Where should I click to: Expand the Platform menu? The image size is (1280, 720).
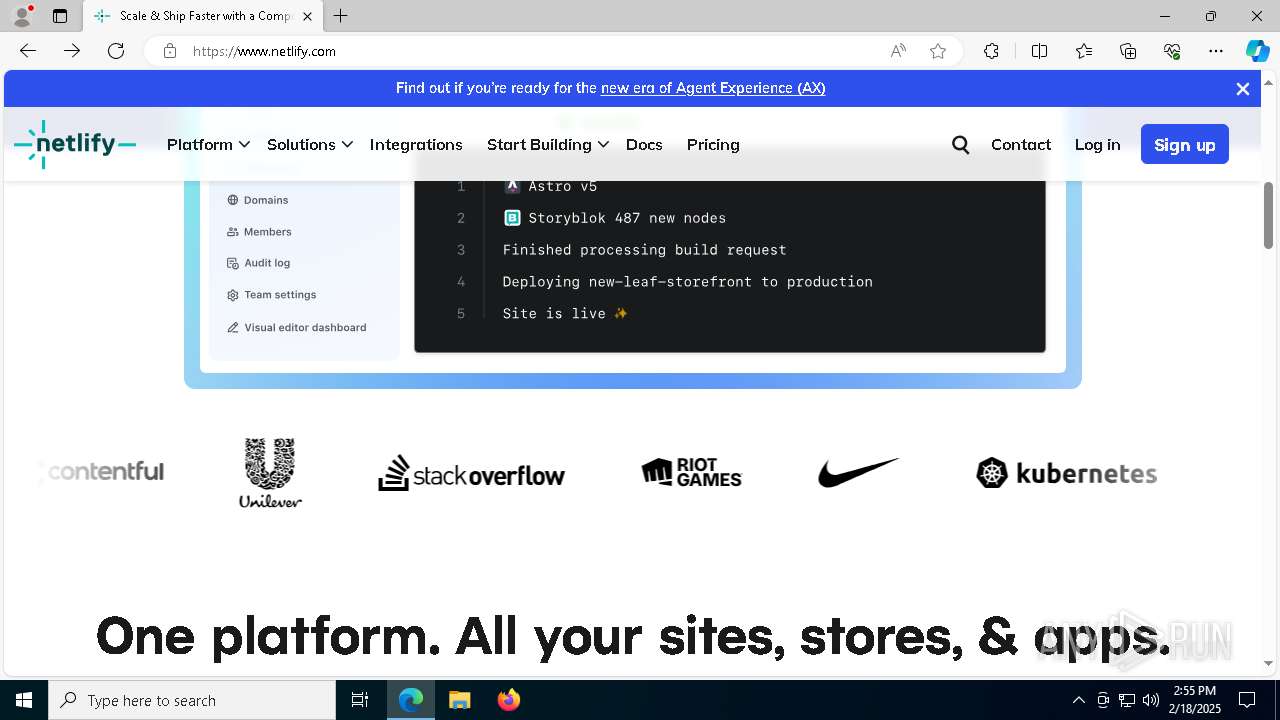click(x=208, y=145)
